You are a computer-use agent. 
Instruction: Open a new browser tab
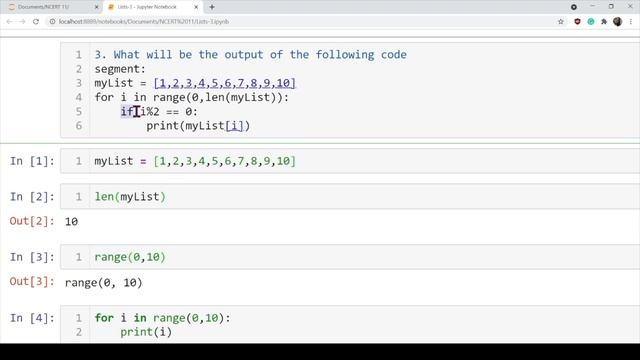212,7
